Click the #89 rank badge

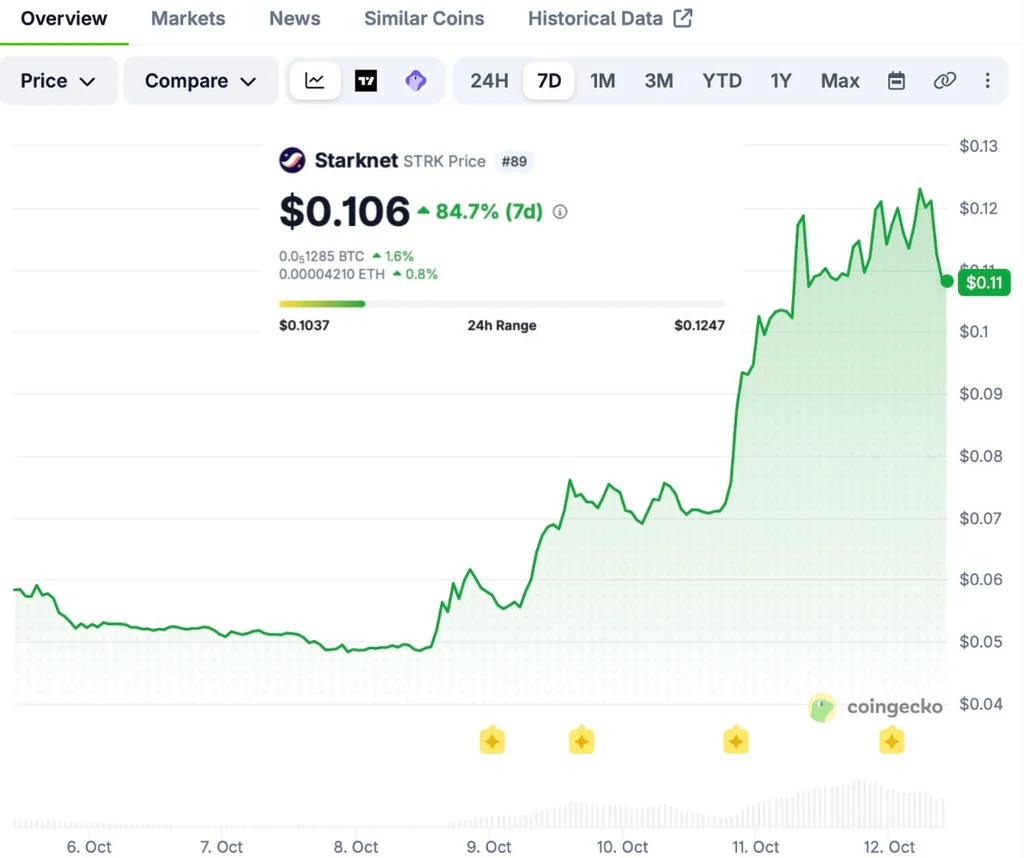tap(514, 161)
